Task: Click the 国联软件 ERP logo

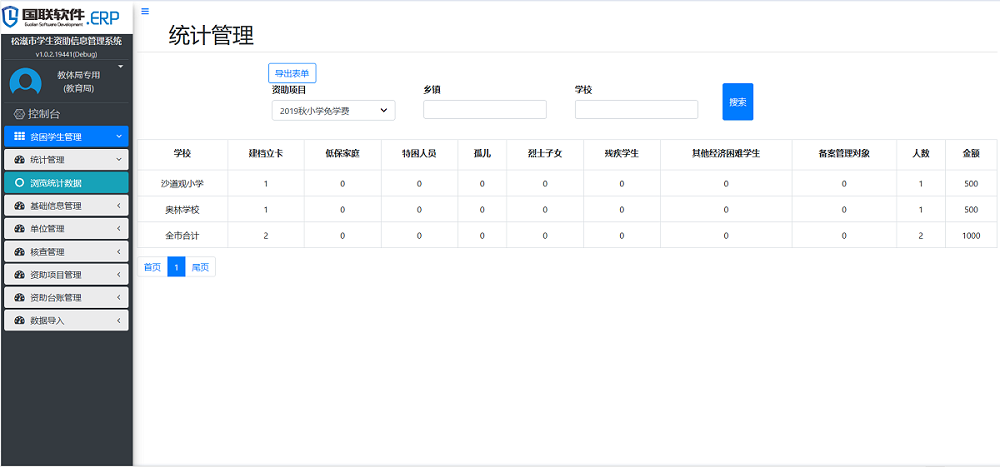Action: [x=62, y=15]
